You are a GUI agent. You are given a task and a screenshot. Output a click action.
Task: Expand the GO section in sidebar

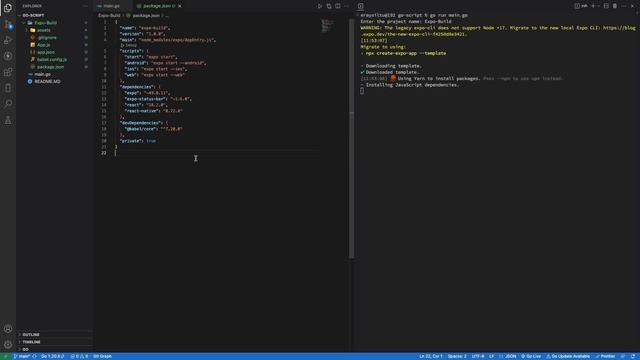25,349
